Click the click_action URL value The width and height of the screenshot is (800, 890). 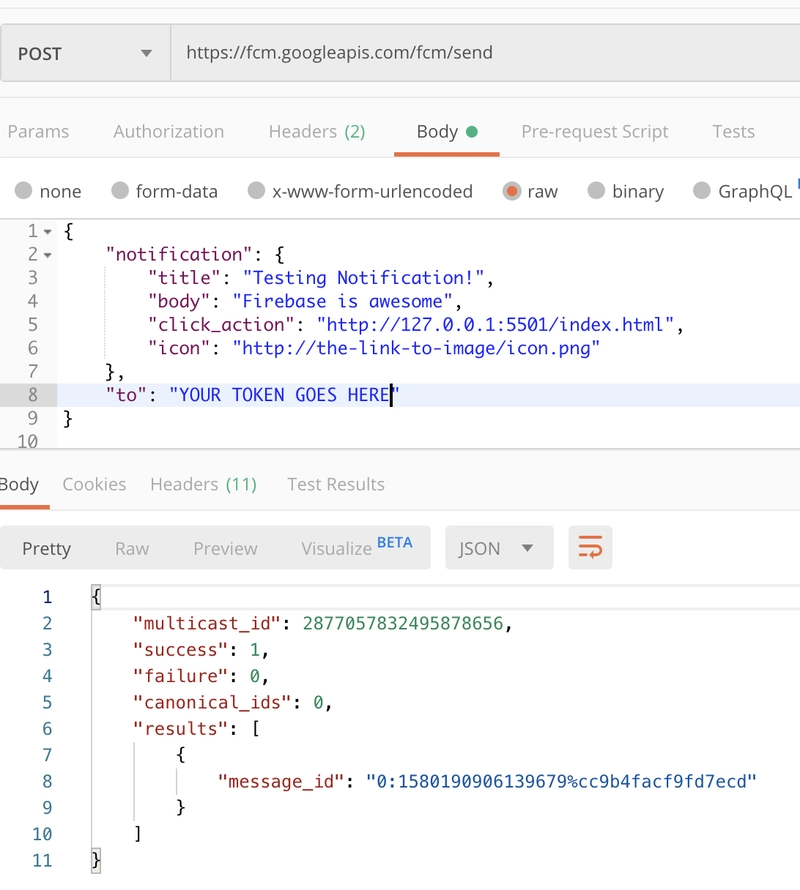tap(495, 324)
